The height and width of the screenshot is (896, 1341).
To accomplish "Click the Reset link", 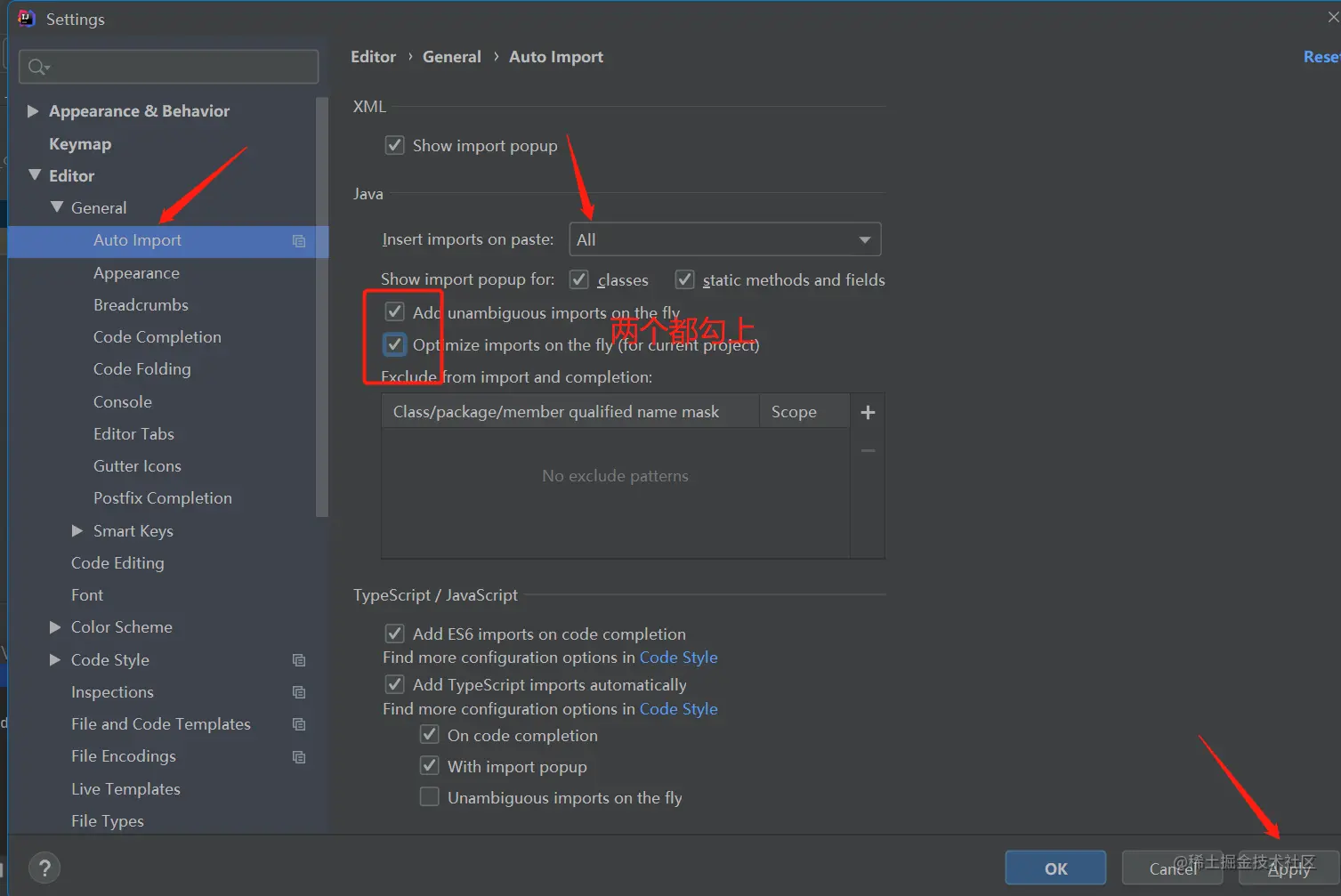I will 1321,57.
